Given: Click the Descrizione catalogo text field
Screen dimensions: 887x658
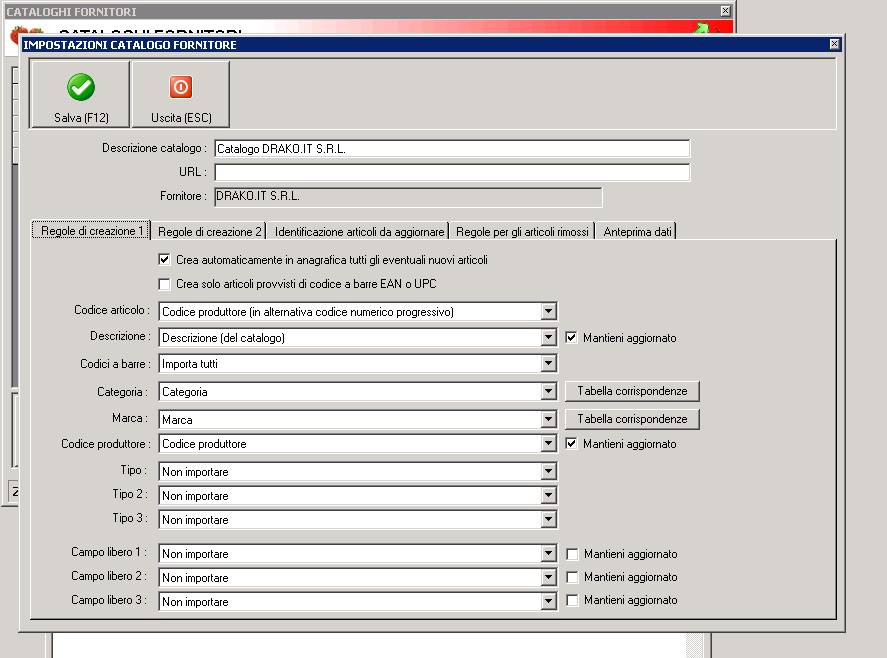Looking at the screenshot, I should [452, 149].
